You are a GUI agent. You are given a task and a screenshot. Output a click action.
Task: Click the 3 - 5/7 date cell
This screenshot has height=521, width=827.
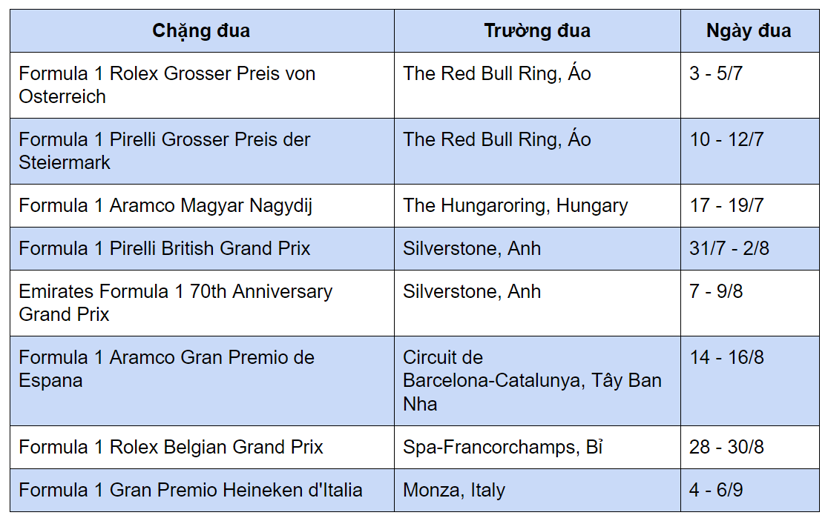point(716,74)
